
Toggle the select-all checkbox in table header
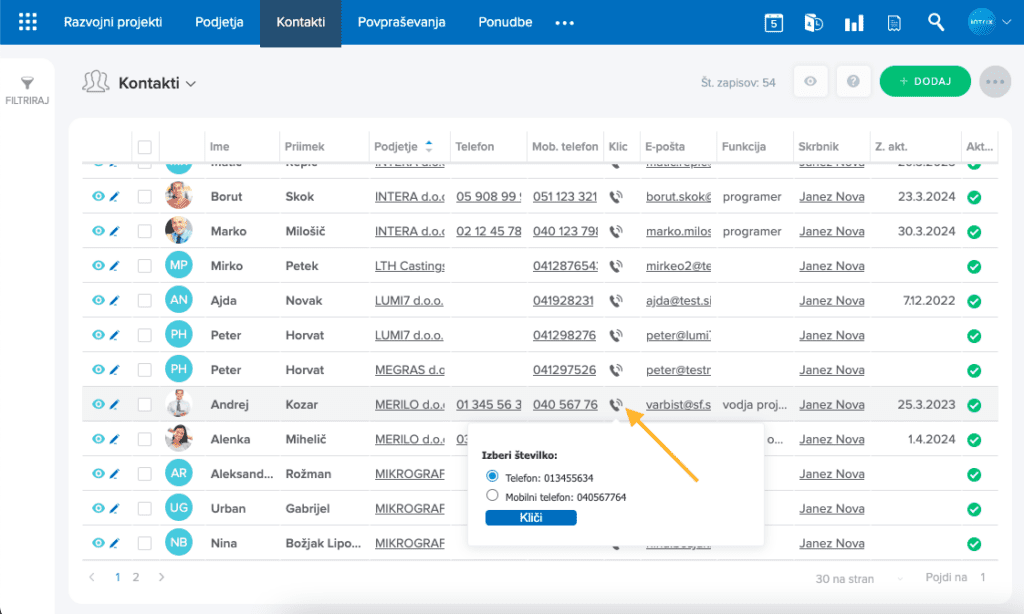145,147
